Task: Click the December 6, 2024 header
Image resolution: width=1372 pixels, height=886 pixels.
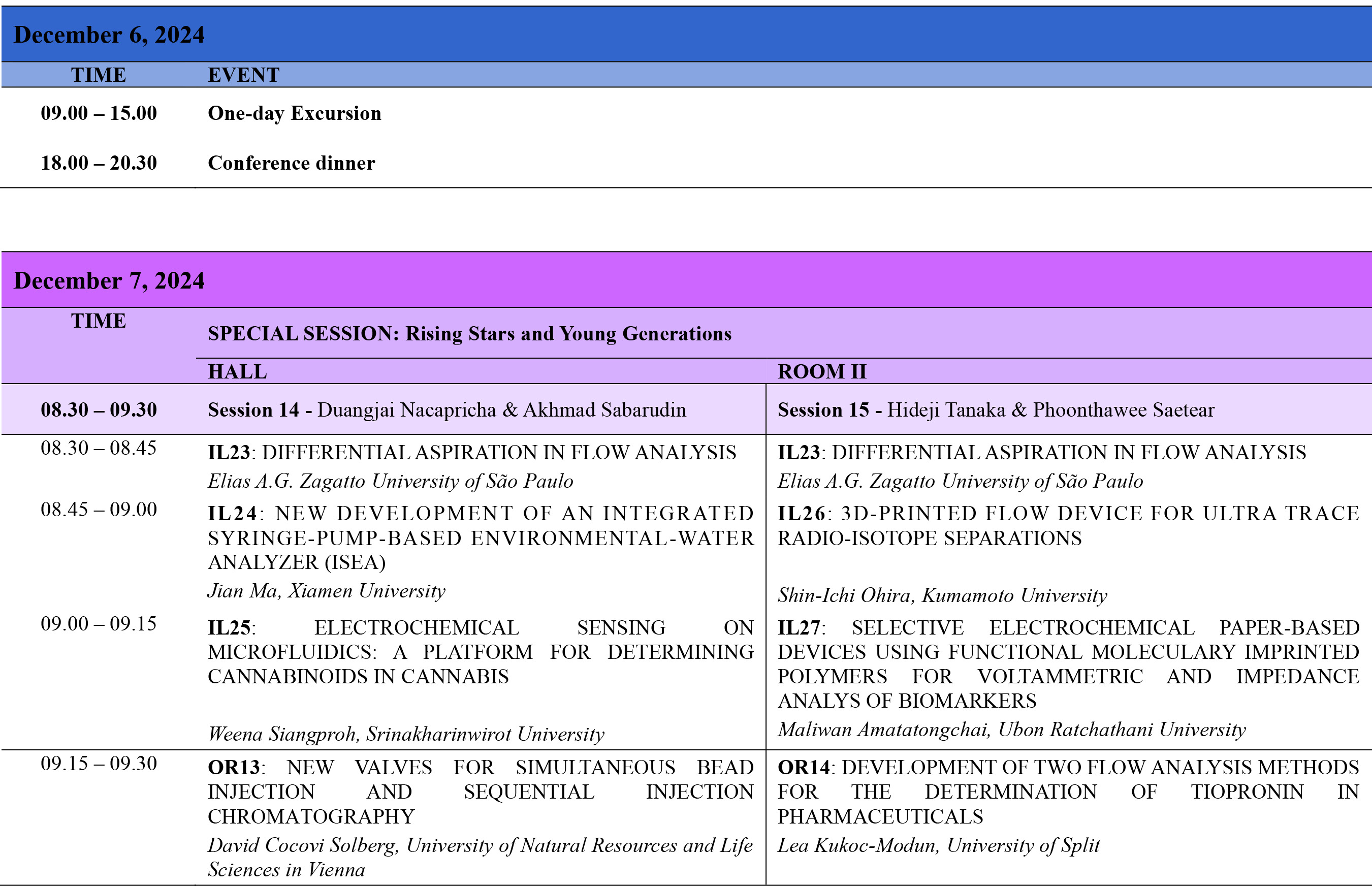Action: 109,35
